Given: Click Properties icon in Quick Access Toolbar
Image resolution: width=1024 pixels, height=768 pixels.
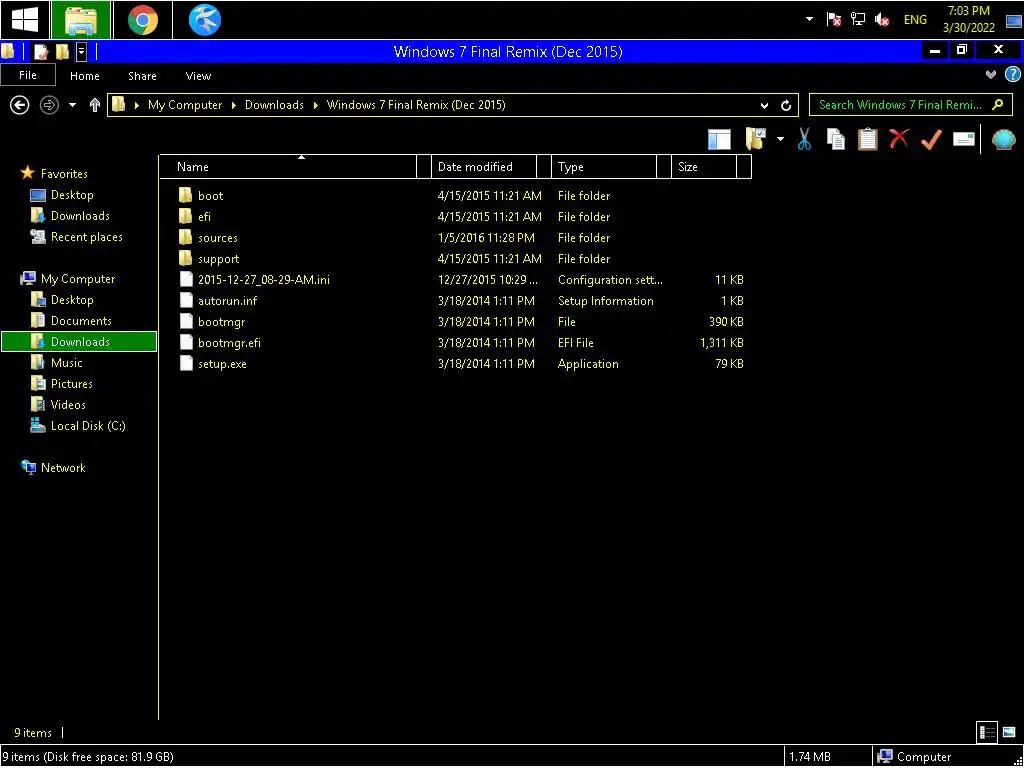Looking at the screenshot, I should [x=41, y=52].
